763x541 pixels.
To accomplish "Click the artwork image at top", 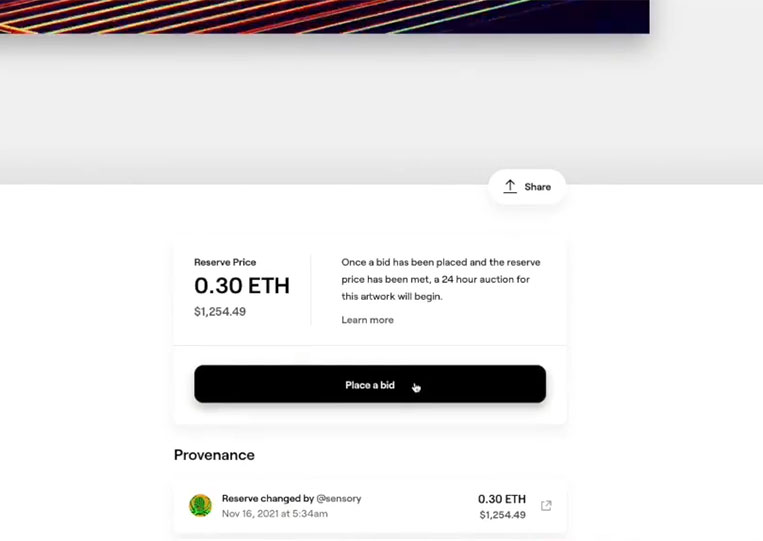I will click(x=325, y=17).
